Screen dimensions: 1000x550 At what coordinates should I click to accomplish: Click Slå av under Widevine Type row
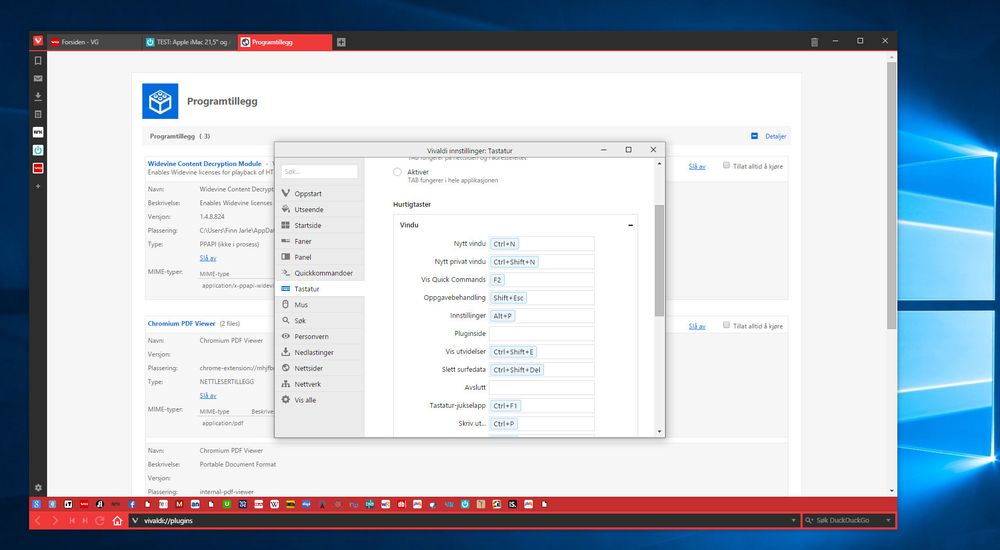click(208, 258)
